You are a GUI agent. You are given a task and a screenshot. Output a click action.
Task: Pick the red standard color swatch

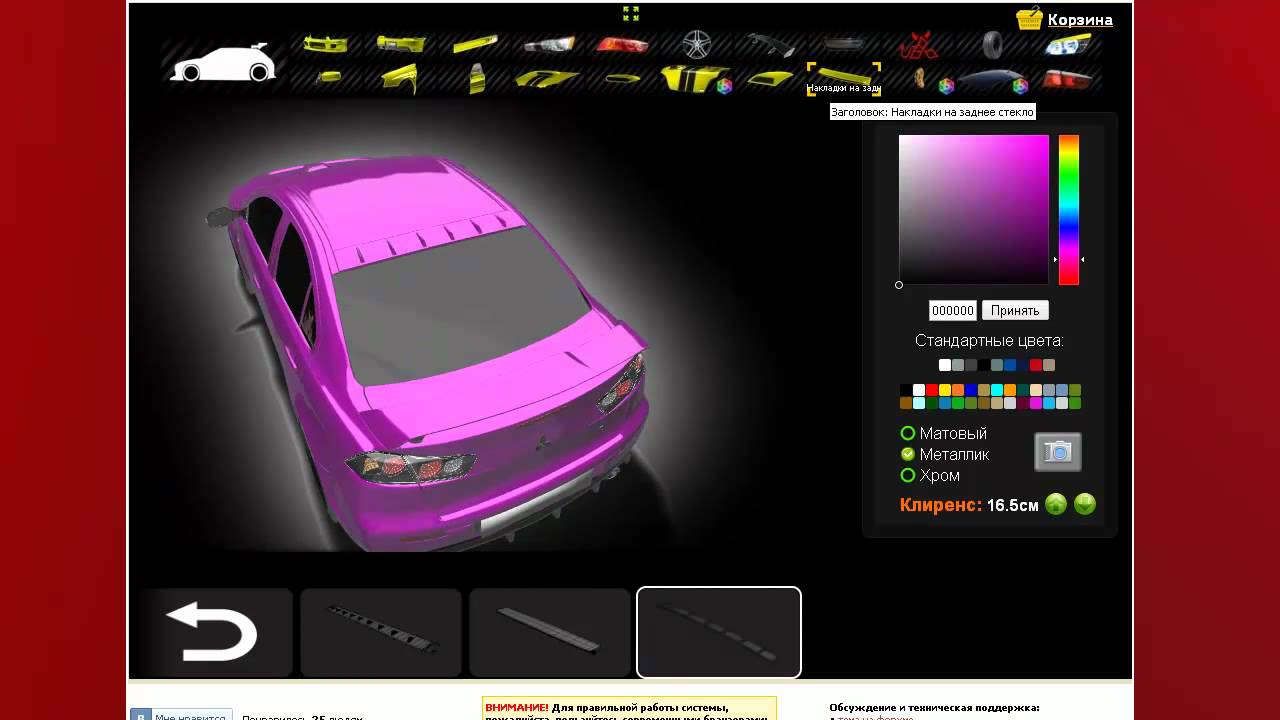click(1036, 365)
